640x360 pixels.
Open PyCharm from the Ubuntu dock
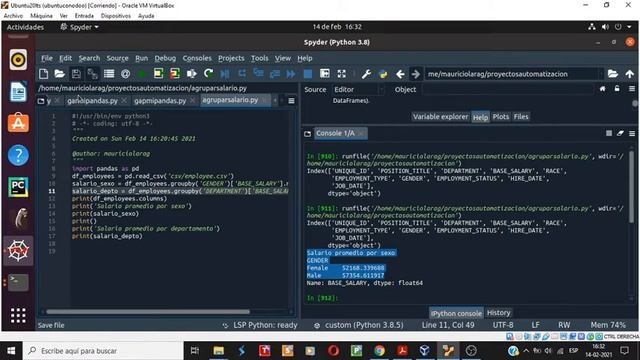pyautogui.click(x=18, y=187)
